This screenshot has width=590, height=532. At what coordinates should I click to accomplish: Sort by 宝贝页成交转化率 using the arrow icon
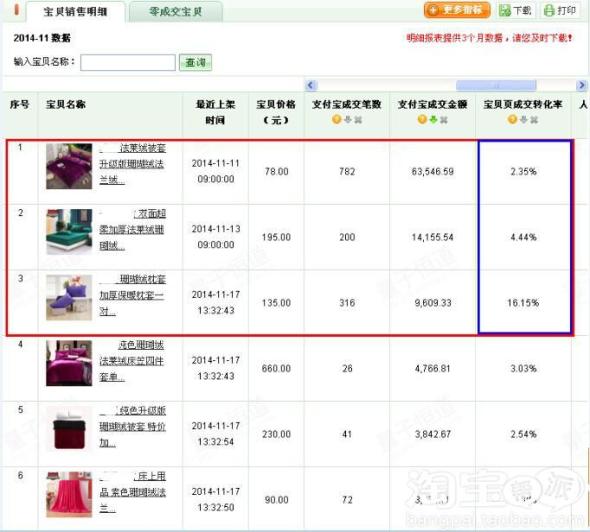point(523,119)
